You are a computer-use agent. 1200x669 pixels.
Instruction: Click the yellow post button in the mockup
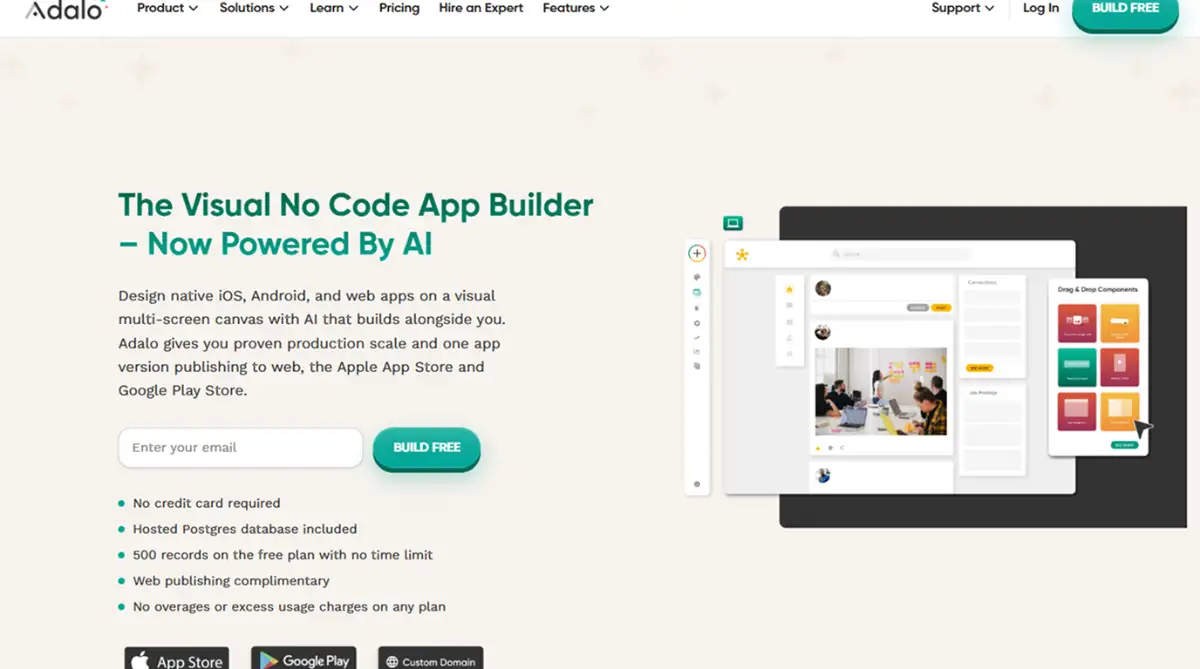pyautogui.click(x=941, y=307)
